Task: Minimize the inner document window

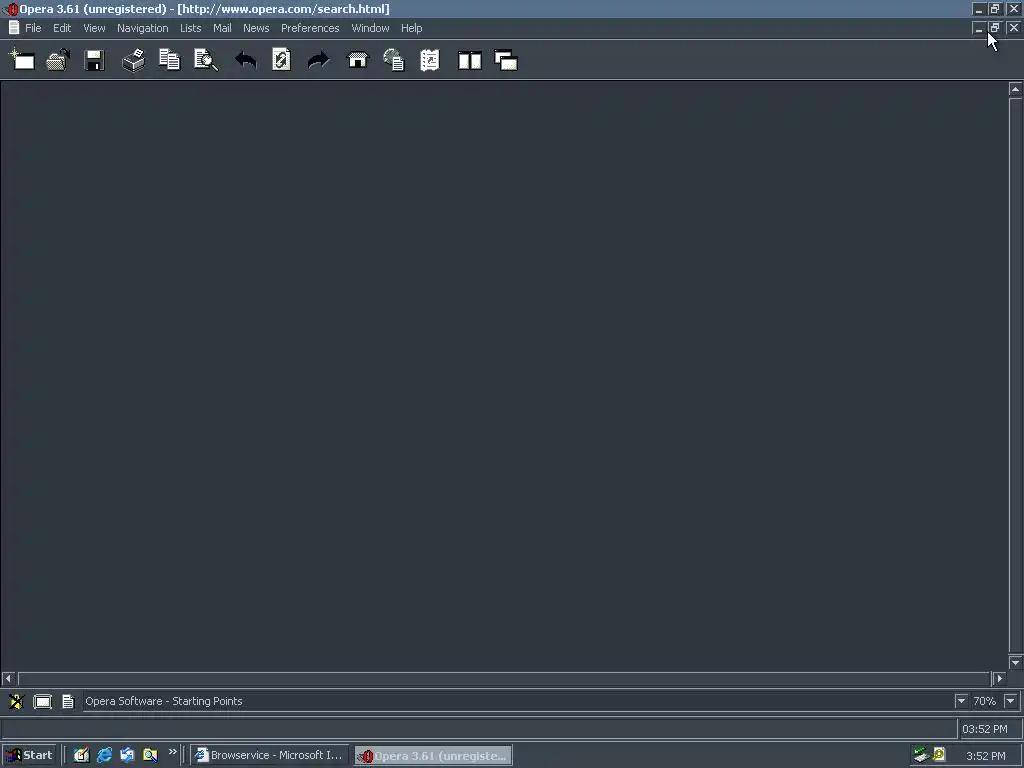Action: [x=978, y=28]
